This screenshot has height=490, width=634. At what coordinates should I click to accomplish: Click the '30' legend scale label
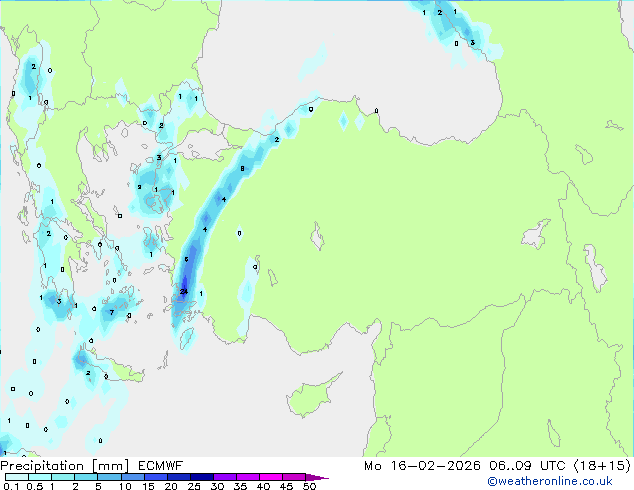coord(217,486)
